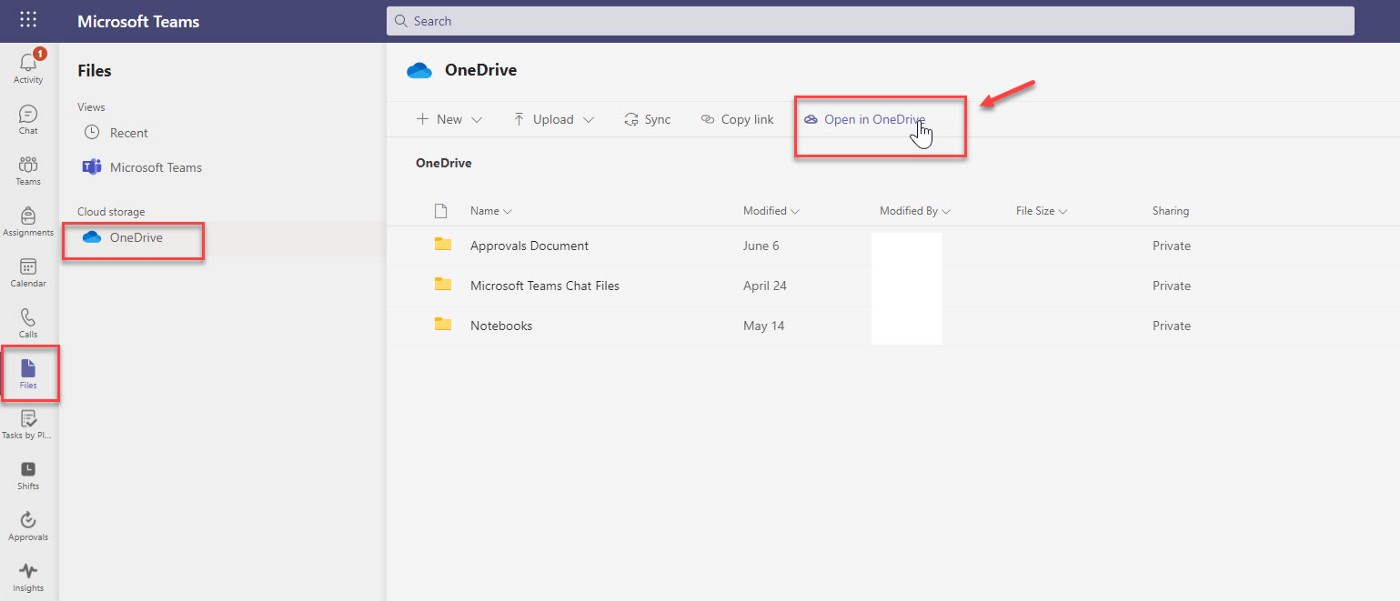Viewport: 1400px width, 601px height.
Task: Open the Shifts app icon
Action: [x=28, y=475]
